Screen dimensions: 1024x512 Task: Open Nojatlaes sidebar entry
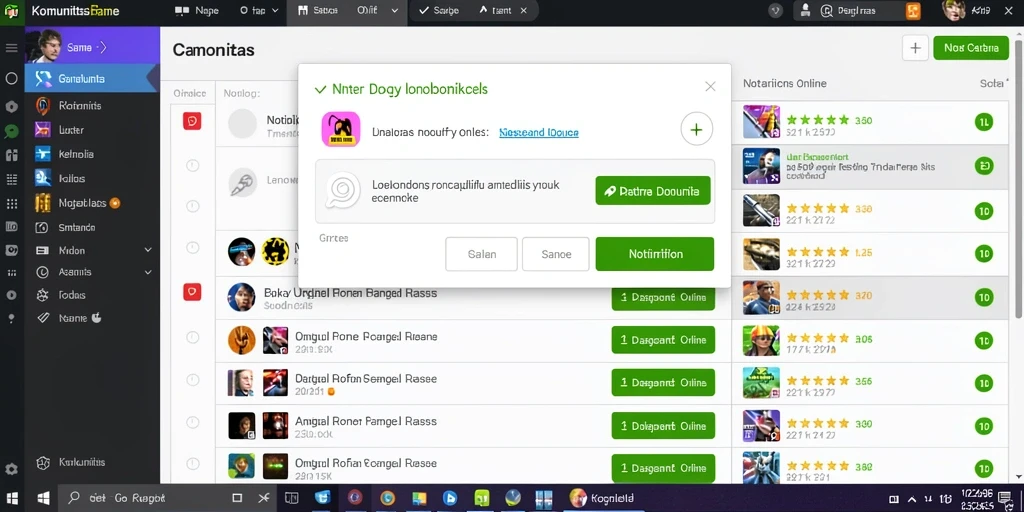point(92,203)
